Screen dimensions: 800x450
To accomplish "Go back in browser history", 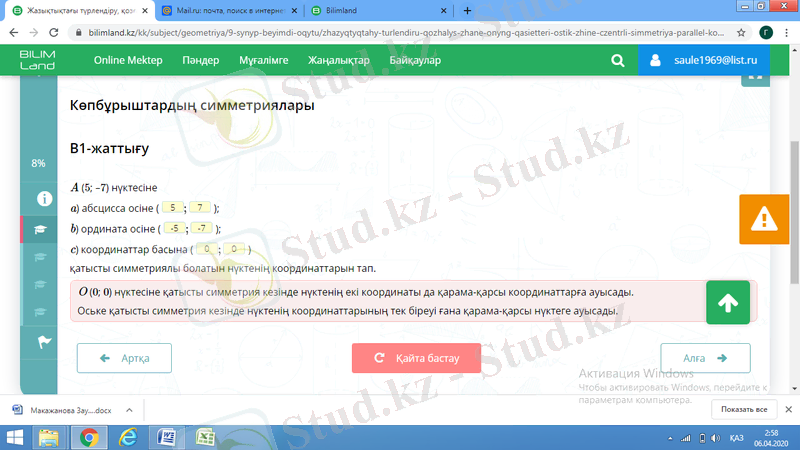I will coord(14,33).
